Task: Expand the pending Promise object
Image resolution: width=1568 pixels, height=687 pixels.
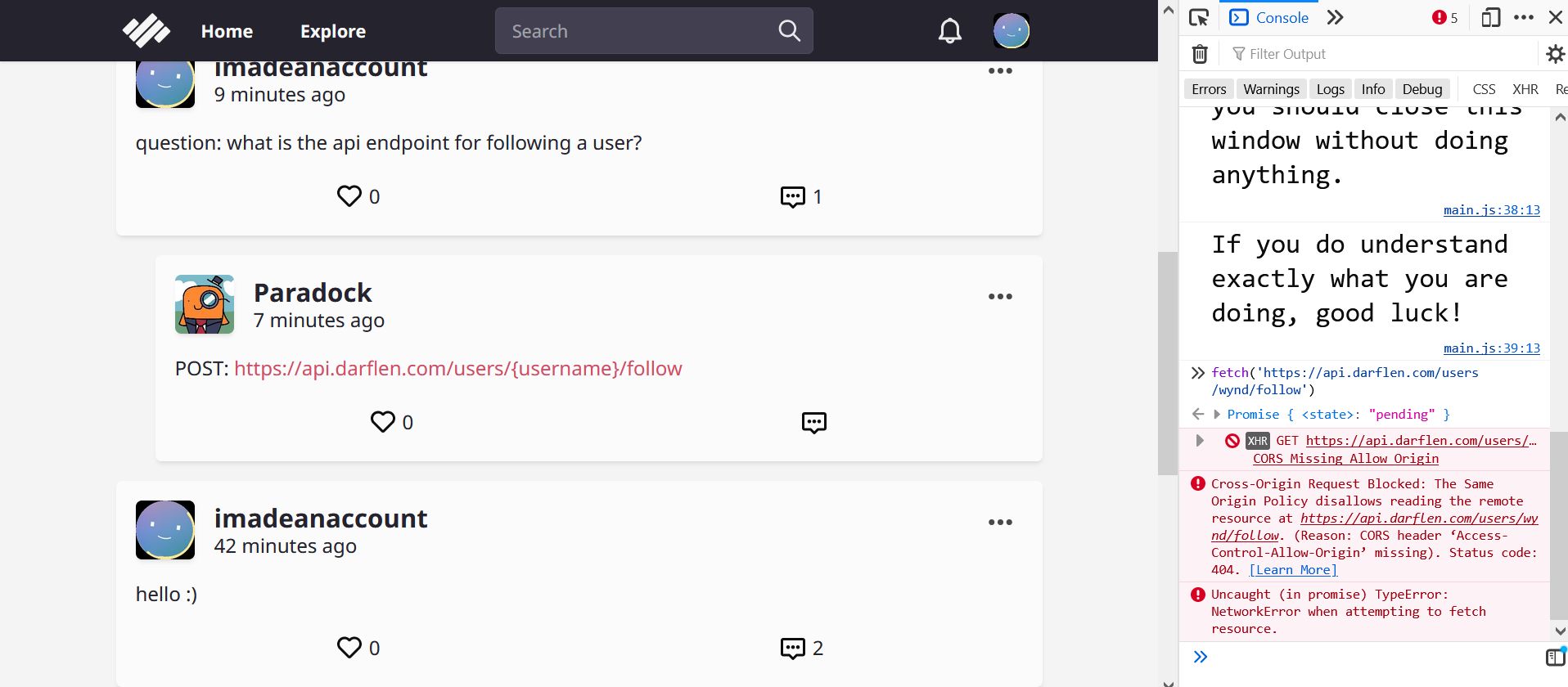Action: (1217, 415)
